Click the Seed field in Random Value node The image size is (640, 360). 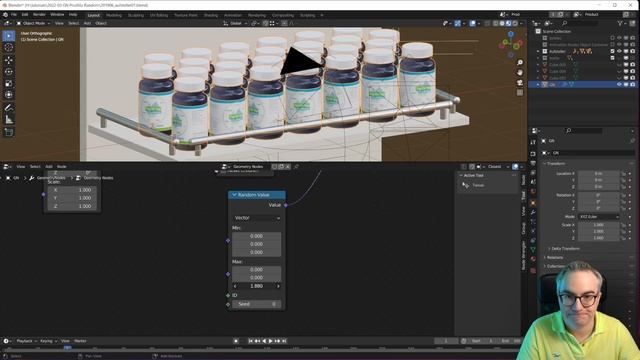(x=256, y=304)
